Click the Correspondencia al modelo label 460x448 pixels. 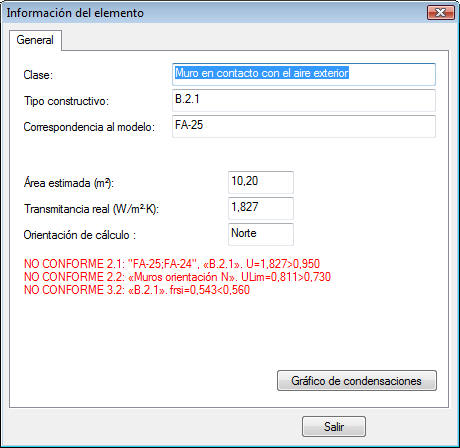[x=89, y=127]
